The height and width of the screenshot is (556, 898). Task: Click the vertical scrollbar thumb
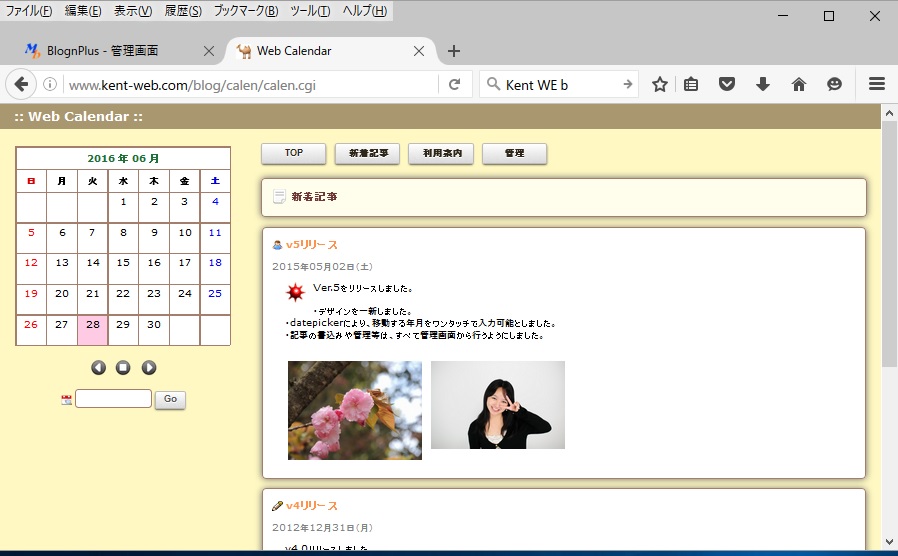(x=889, y=245)
